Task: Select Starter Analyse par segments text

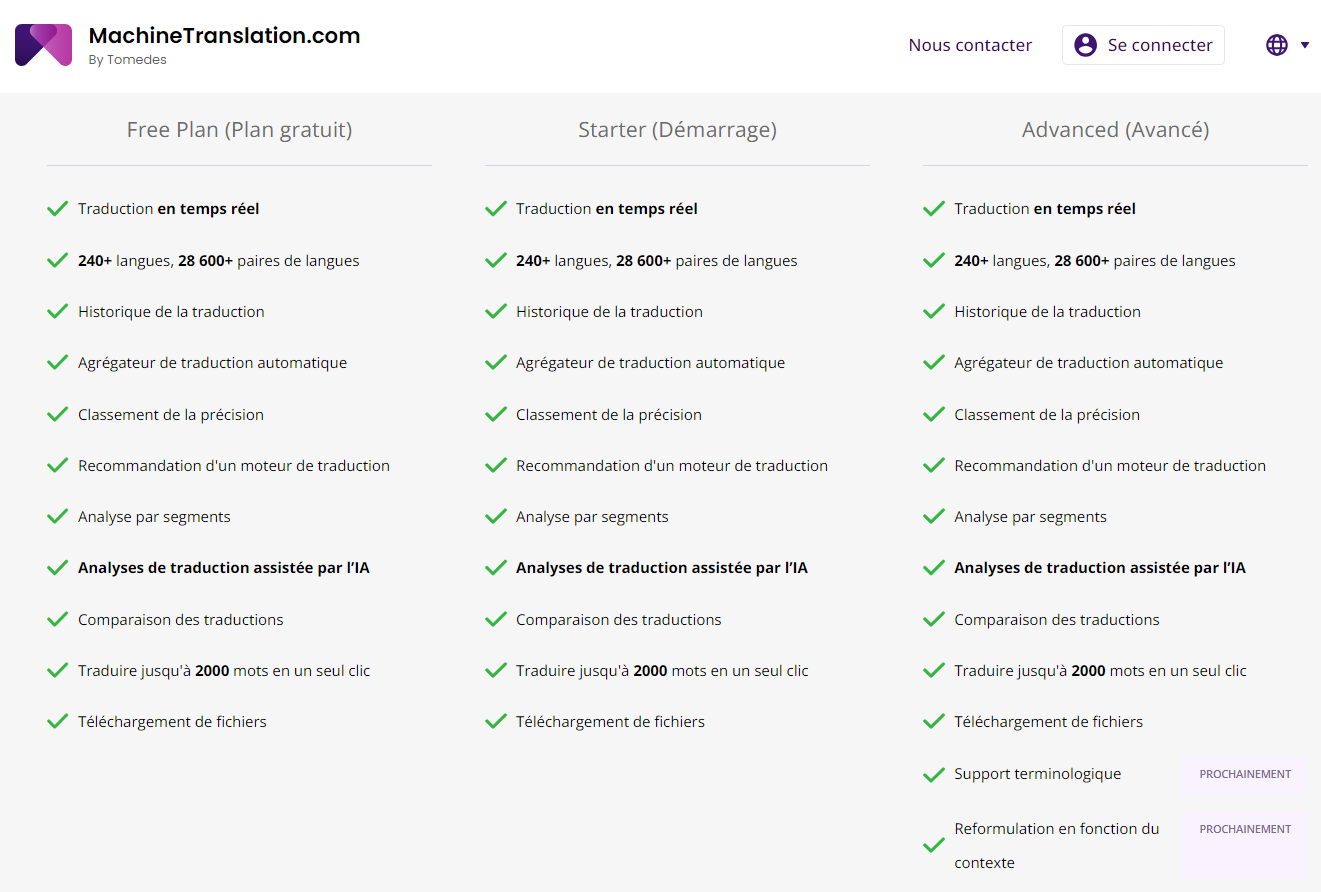Action: pyautogui.click(x=592, y=517)
